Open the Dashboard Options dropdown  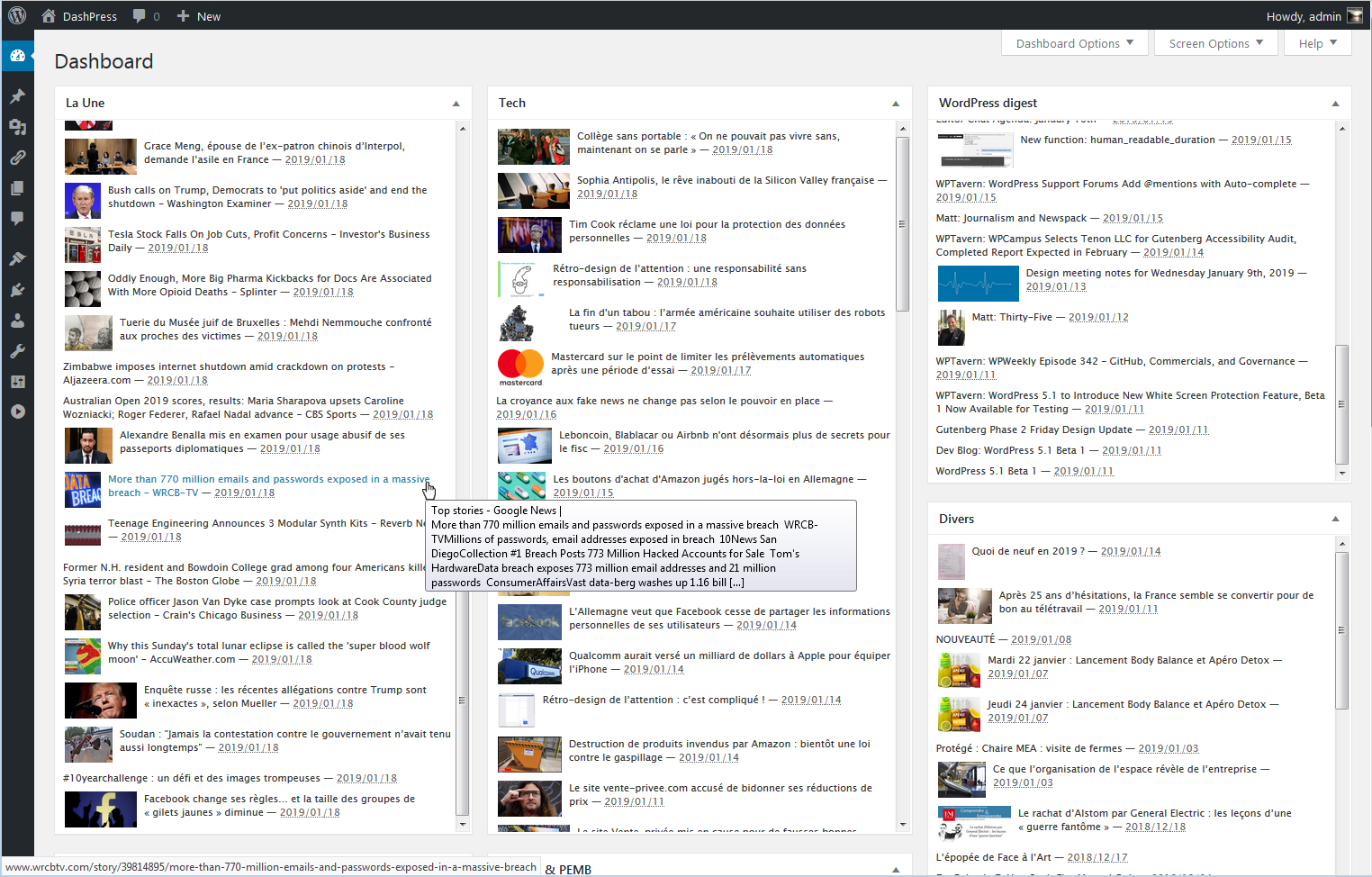[1074, 43]
